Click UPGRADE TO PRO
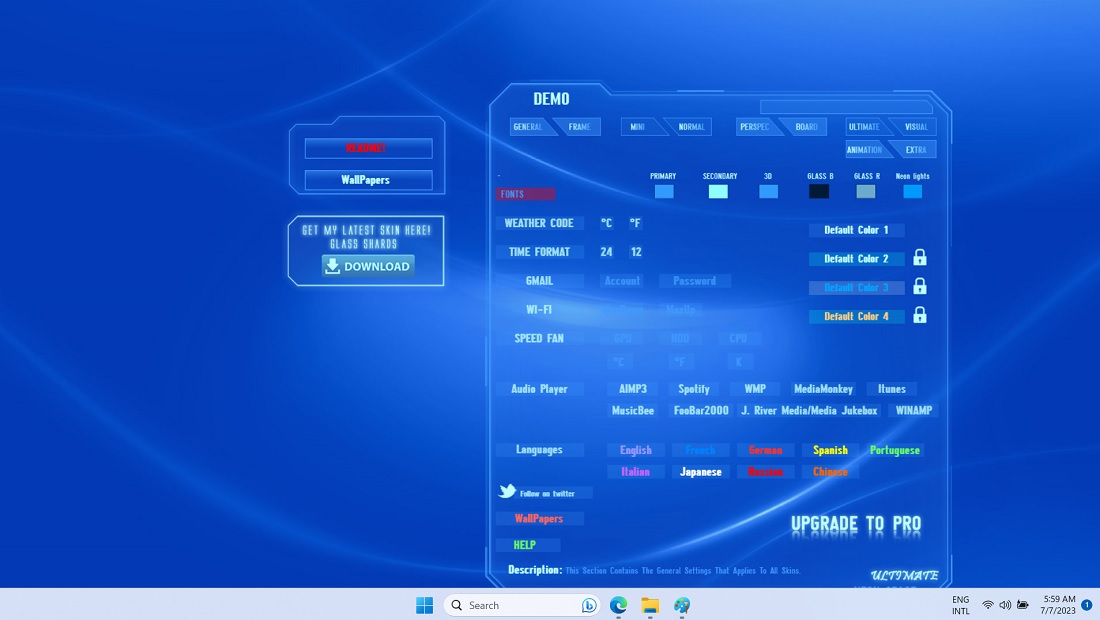This screenshot has width=1100, height=620. tap(856, 523)
